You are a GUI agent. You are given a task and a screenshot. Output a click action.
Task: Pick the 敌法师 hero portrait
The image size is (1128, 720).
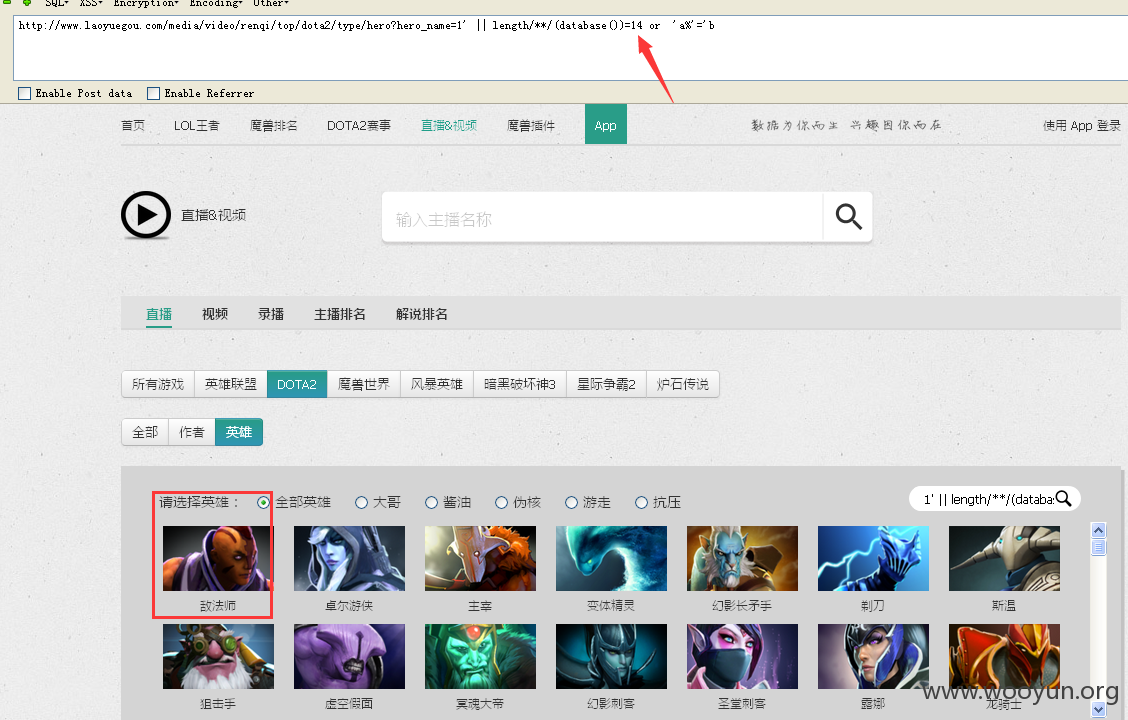click(218, 558)
